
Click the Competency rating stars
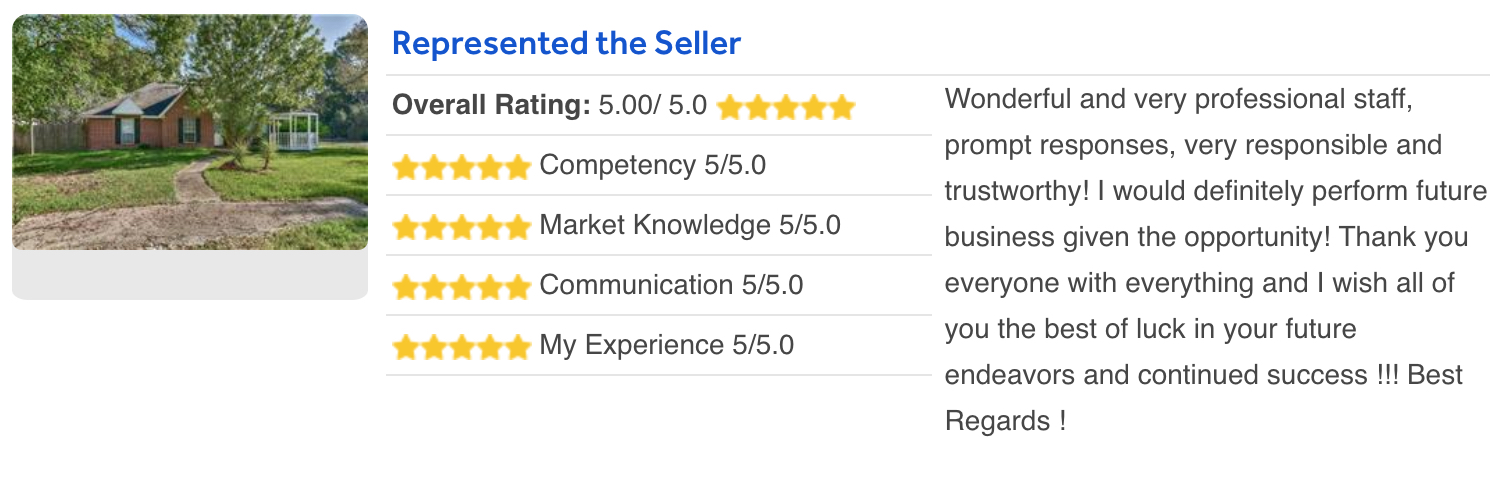461,167
